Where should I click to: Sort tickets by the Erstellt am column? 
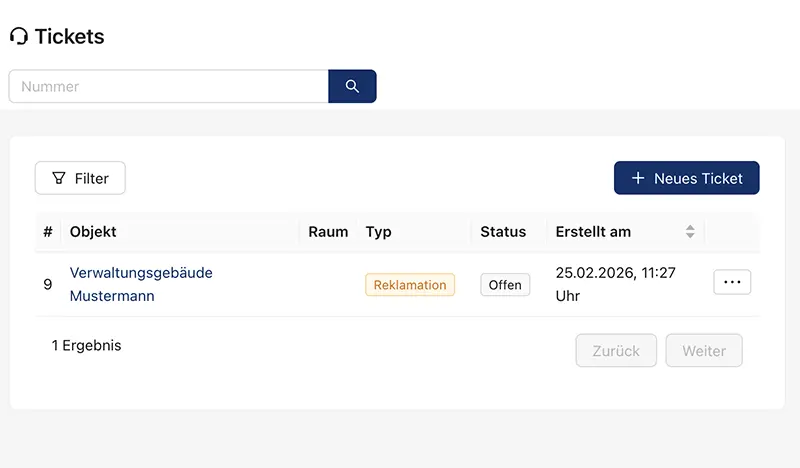tap(594, 232)
